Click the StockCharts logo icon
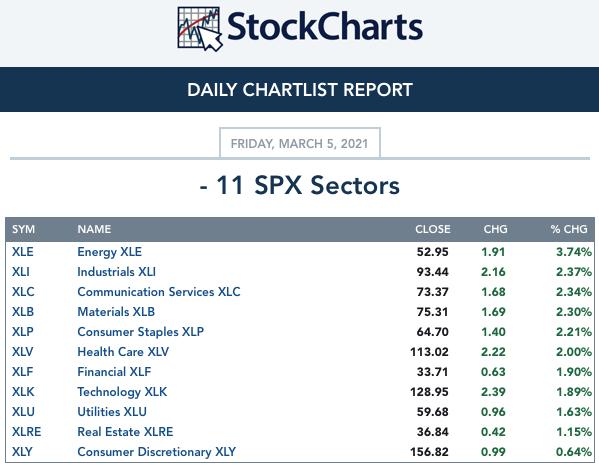The image size is (599, 467). 200,29
